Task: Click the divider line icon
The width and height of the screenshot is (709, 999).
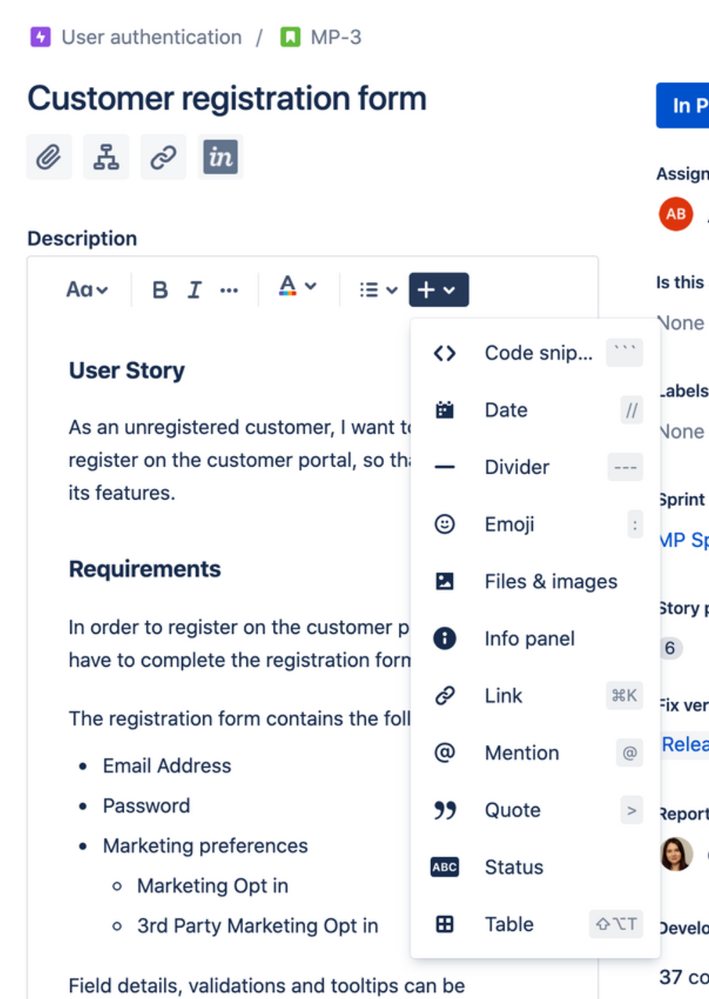Action: 445,467
